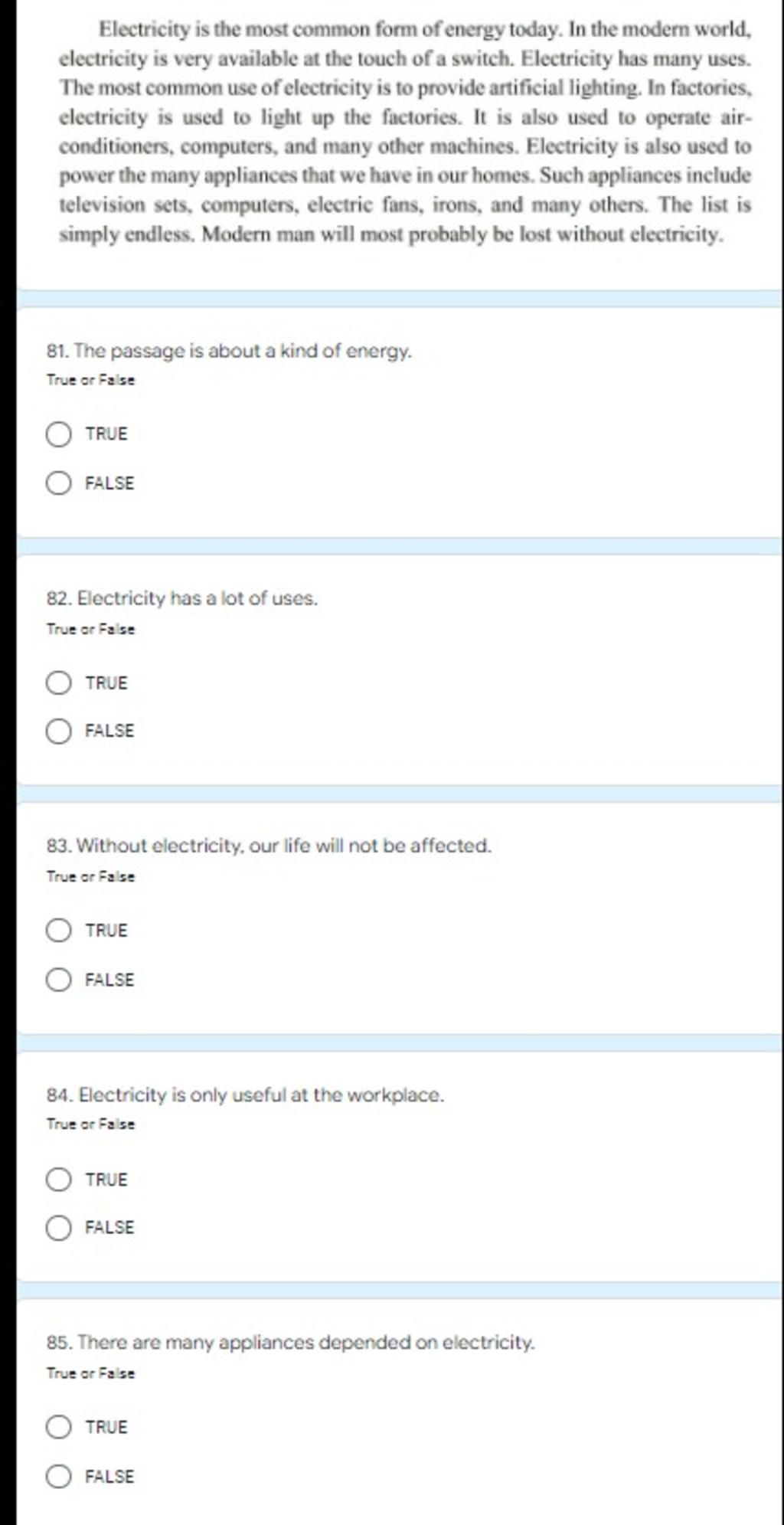The width and height of the screenshot is (784, 1525).
Task: Pick TRUE for question 84 about the workplace
Action: 58,1180
